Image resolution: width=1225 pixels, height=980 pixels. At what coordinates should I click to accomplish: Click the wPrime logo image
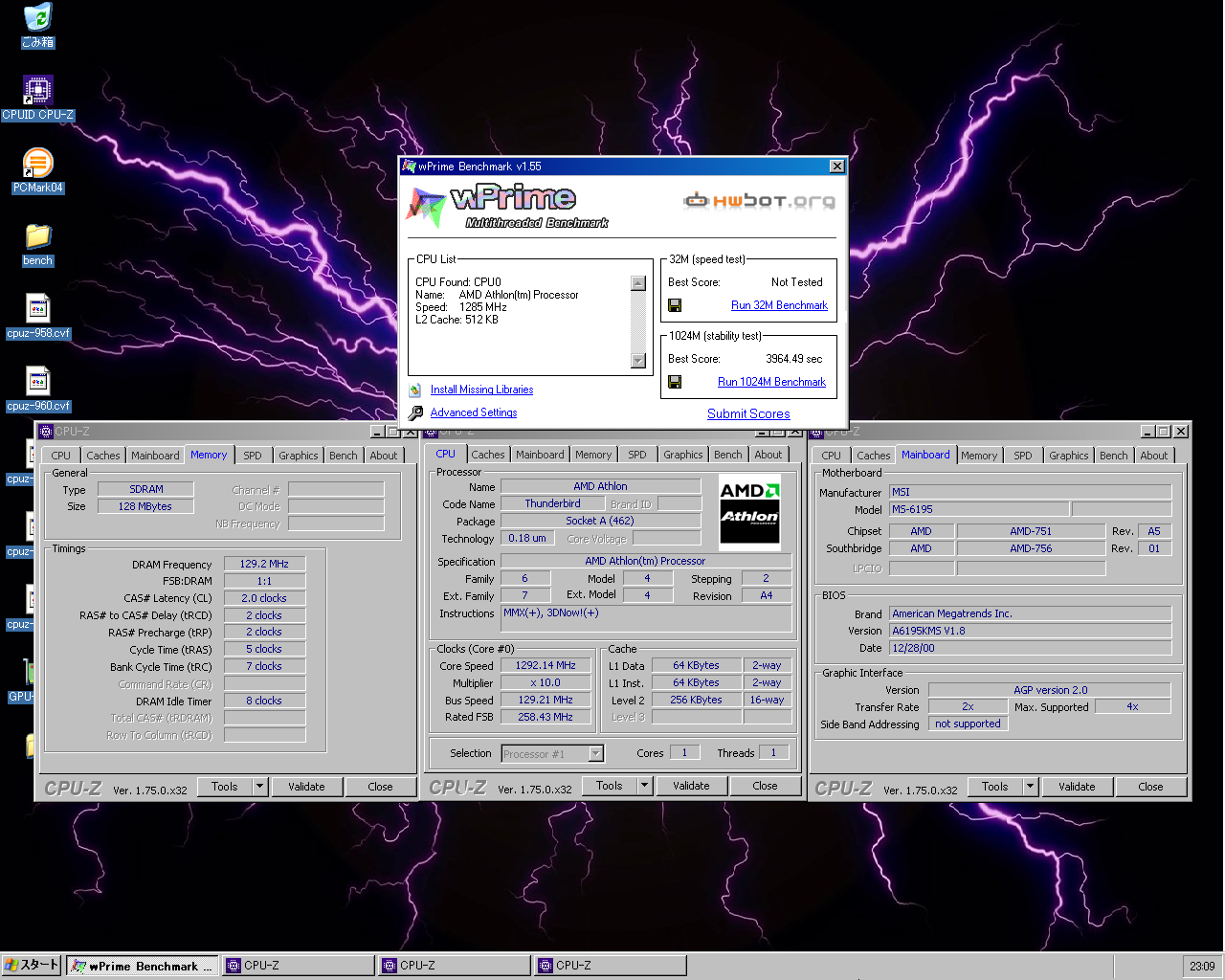point(507,206)
